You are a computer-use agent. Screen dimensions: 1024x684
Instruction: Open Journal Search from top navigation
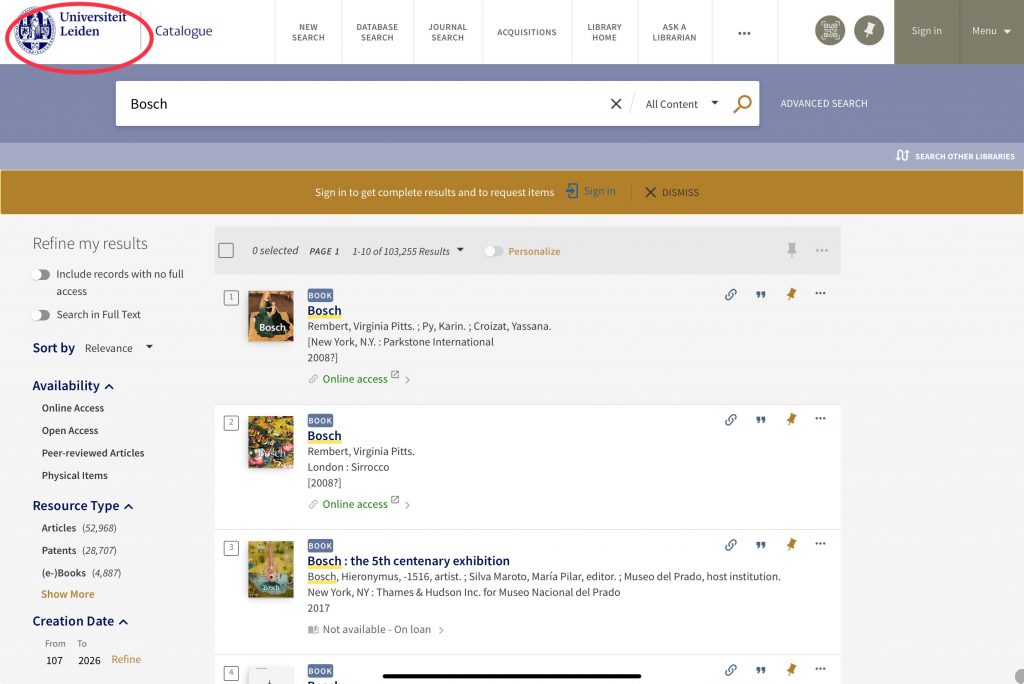point(447,32)
